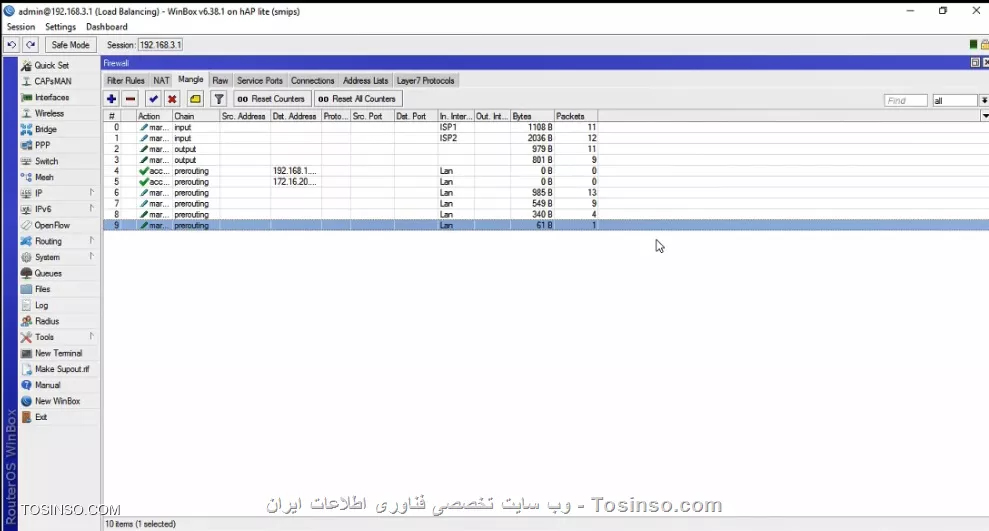Click the redo arrow icon

[30, 45]
